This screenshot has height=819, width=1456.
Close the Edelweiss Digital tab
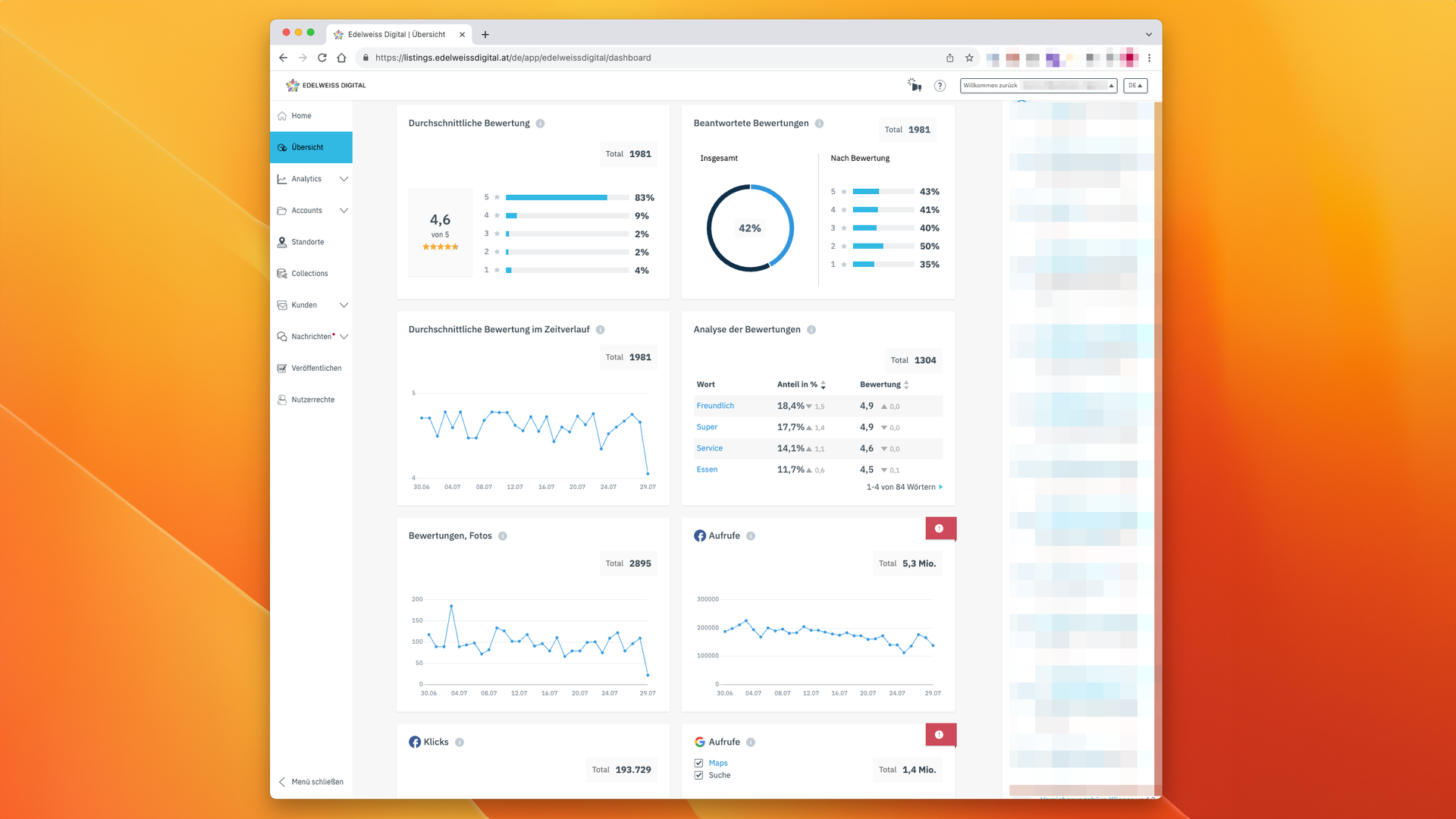pyautogui.click(x=462, y=34)
